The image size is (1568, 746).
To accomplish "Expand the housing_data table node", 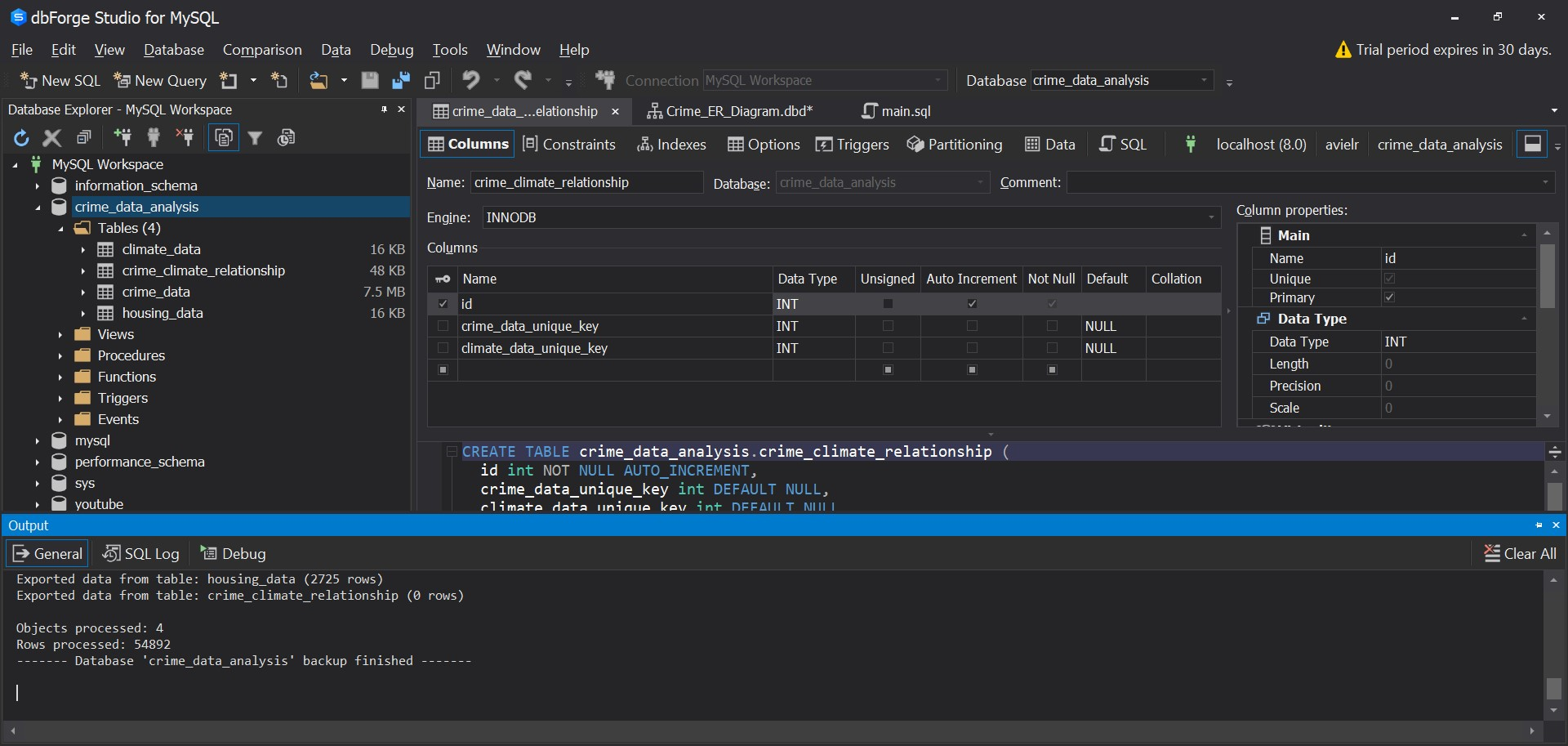I will pyautogui.click(x=83, y=314).
